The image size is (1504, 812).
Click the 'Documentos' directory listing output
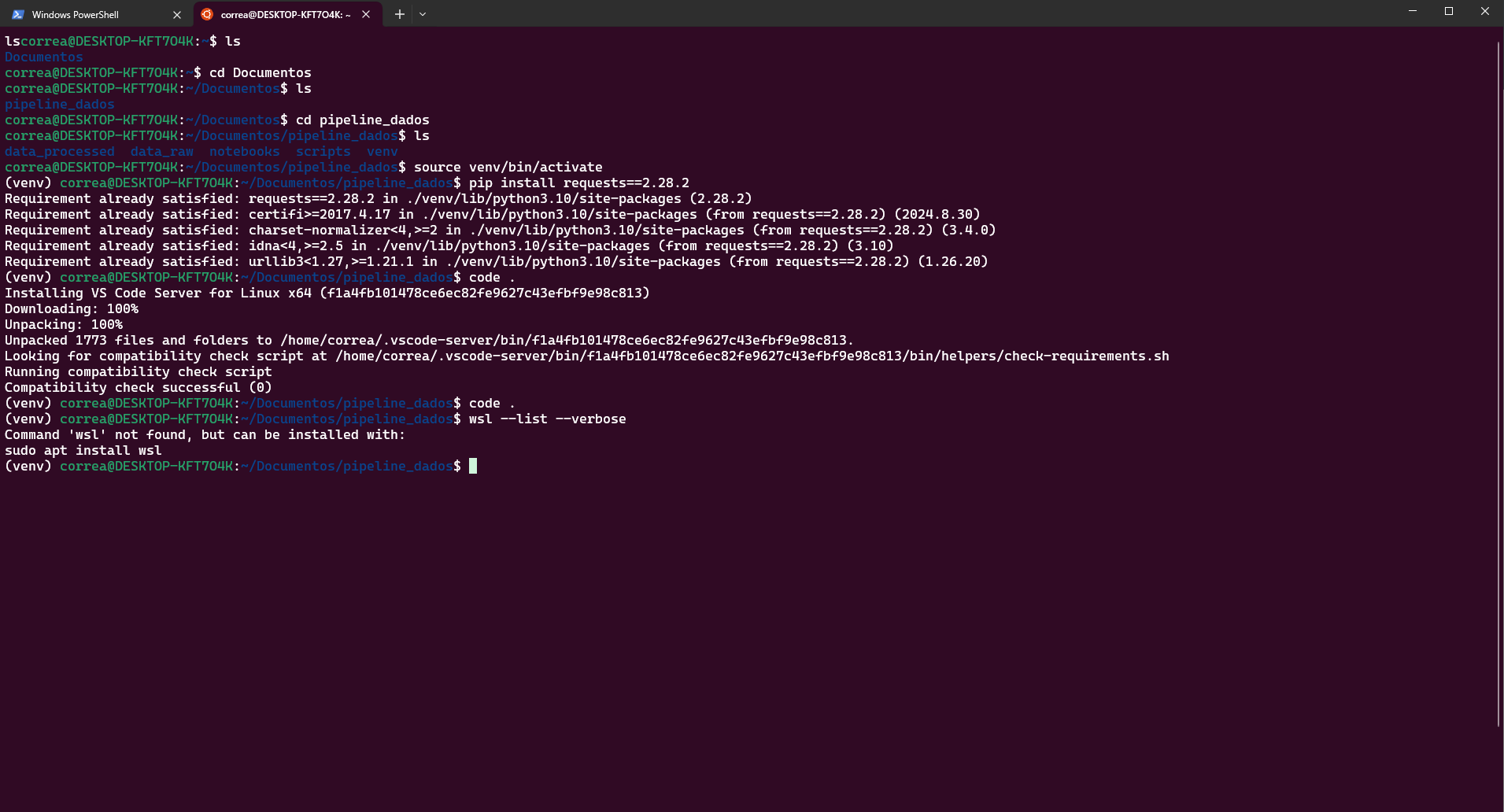[44, 57]
